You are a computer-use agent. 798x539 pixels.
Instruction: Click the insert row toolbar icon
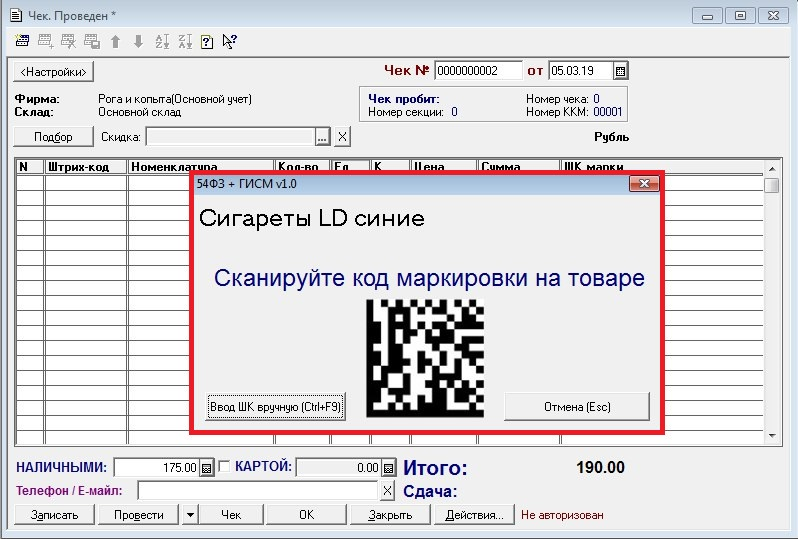tap(45, 41)
